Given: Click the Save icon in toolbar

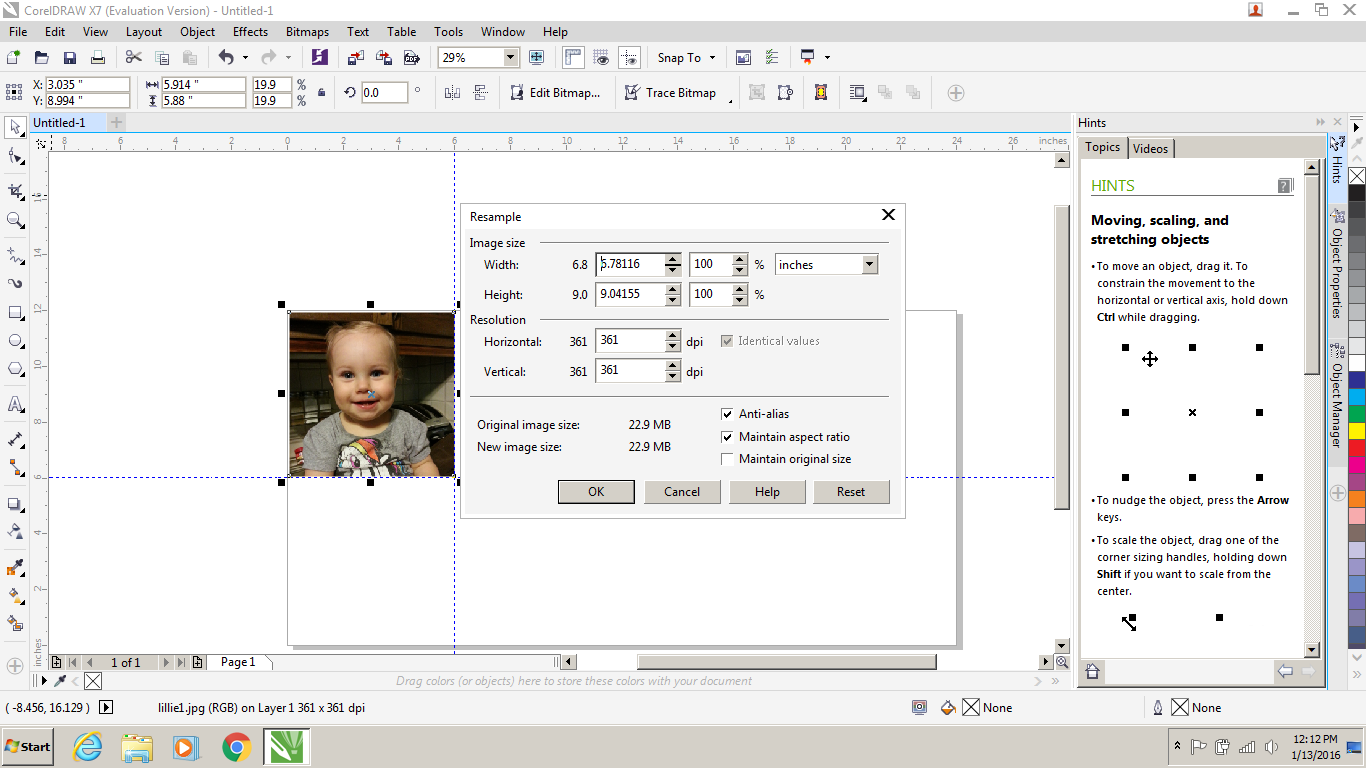Looking at the screenshot, I should (70, 58).
